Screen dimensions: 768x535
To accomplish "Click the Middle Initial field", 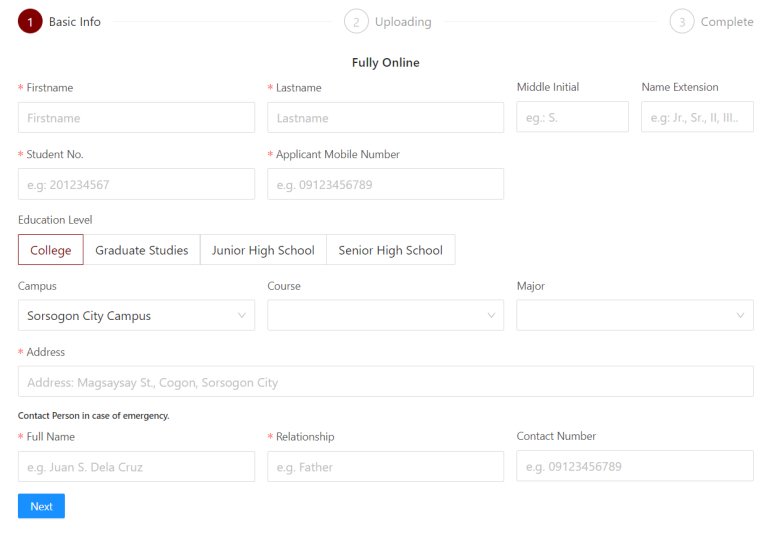I will coord(572,118).
